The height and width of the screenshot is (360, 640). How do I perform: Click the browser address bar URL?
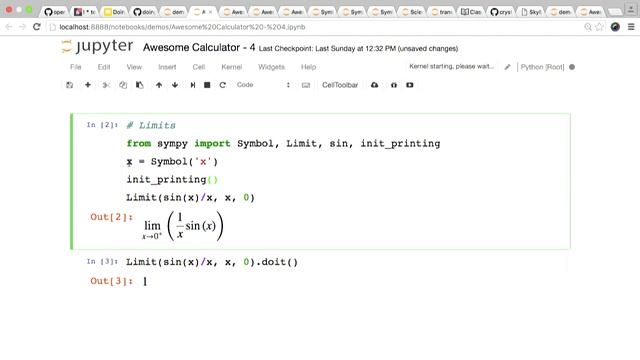[182, 27]
